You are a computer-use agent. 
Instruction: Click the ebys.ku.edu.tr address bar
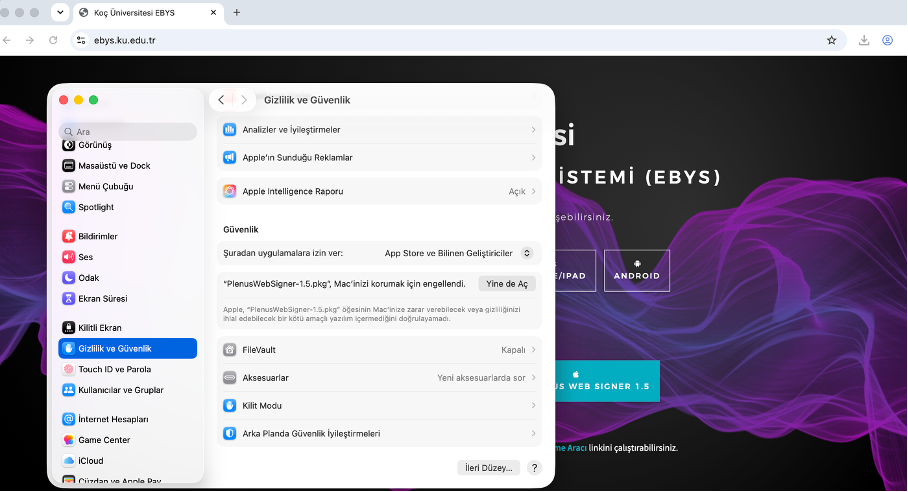(x=457, y=40)
